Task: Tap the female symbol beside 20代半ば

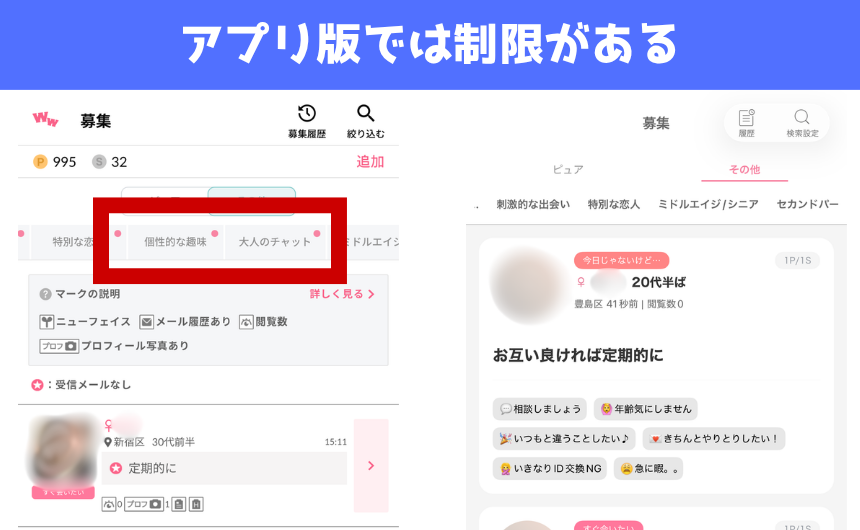Action: coord(581,282)
